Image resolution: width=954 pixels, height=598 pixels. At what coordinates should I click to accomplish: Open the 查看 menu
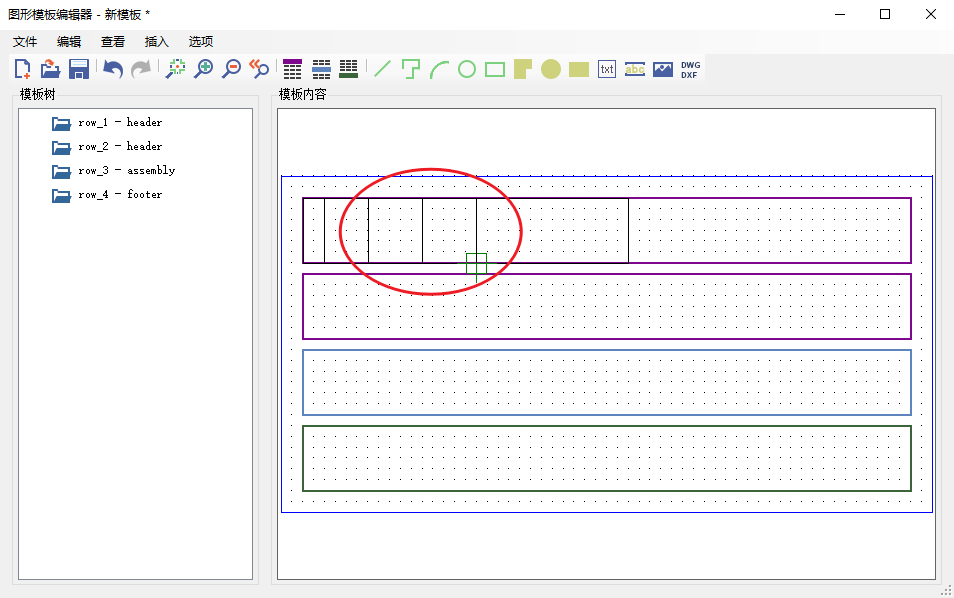coord(113,41)
